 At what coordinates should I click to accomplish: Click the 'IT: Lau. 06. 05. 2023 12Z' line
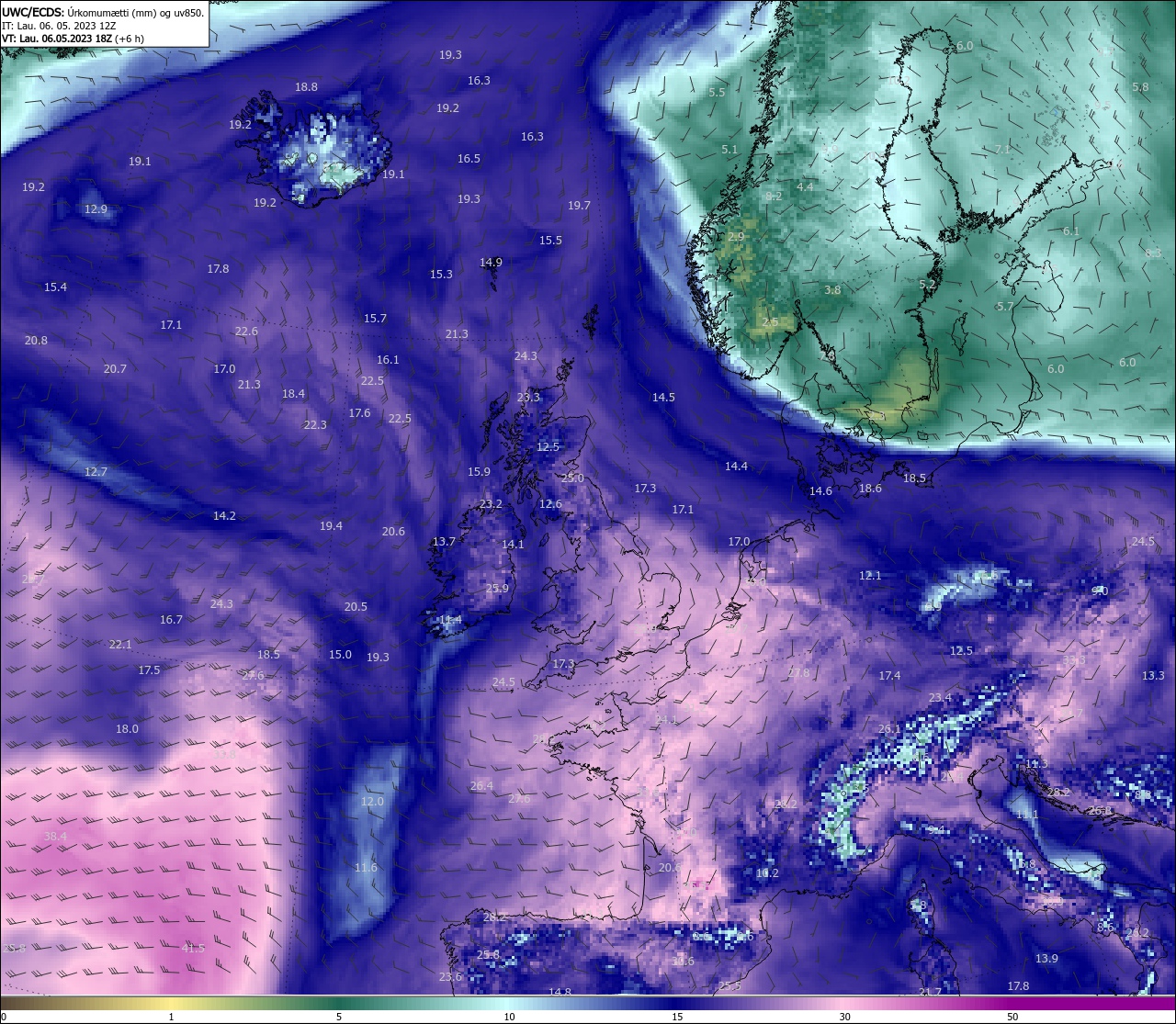coord(57,26)
